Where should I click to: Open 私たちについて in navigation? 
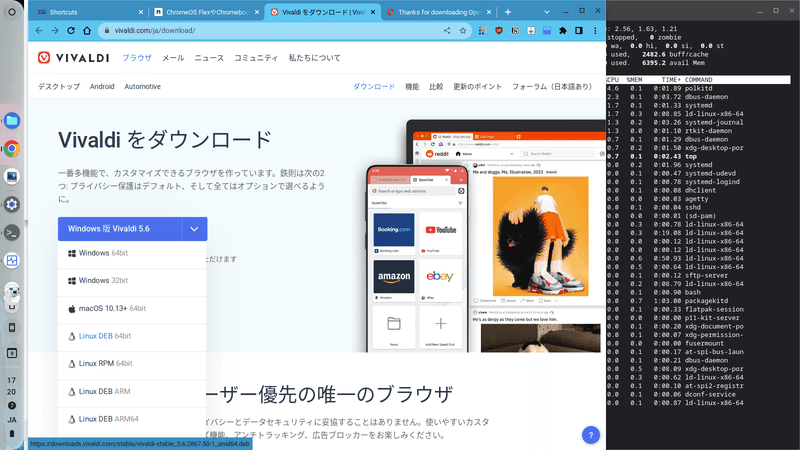(x=314, y=58)
